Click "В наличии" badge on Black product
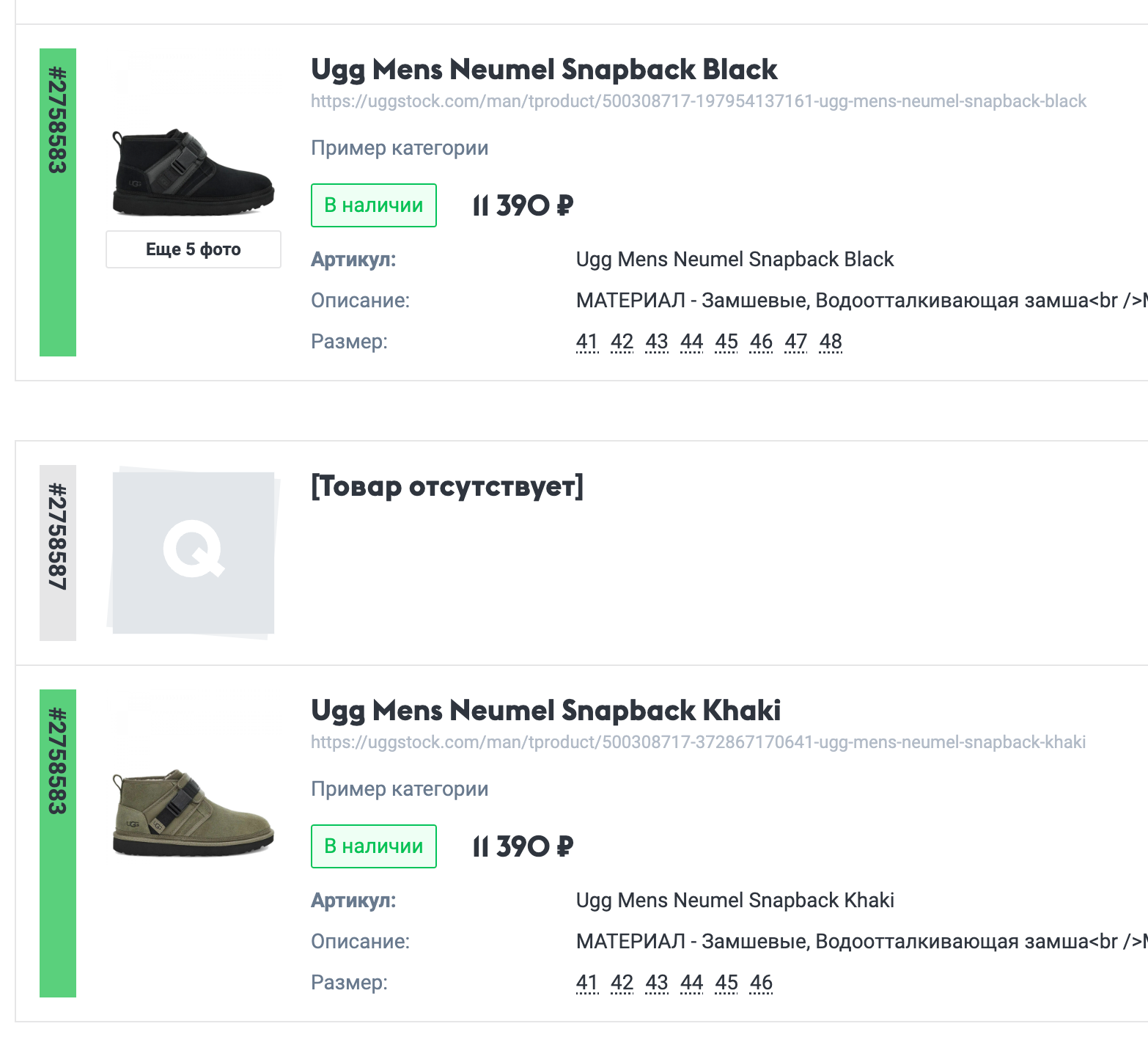The width and height of the screenshot is (1148, 1040). (374, 205)
